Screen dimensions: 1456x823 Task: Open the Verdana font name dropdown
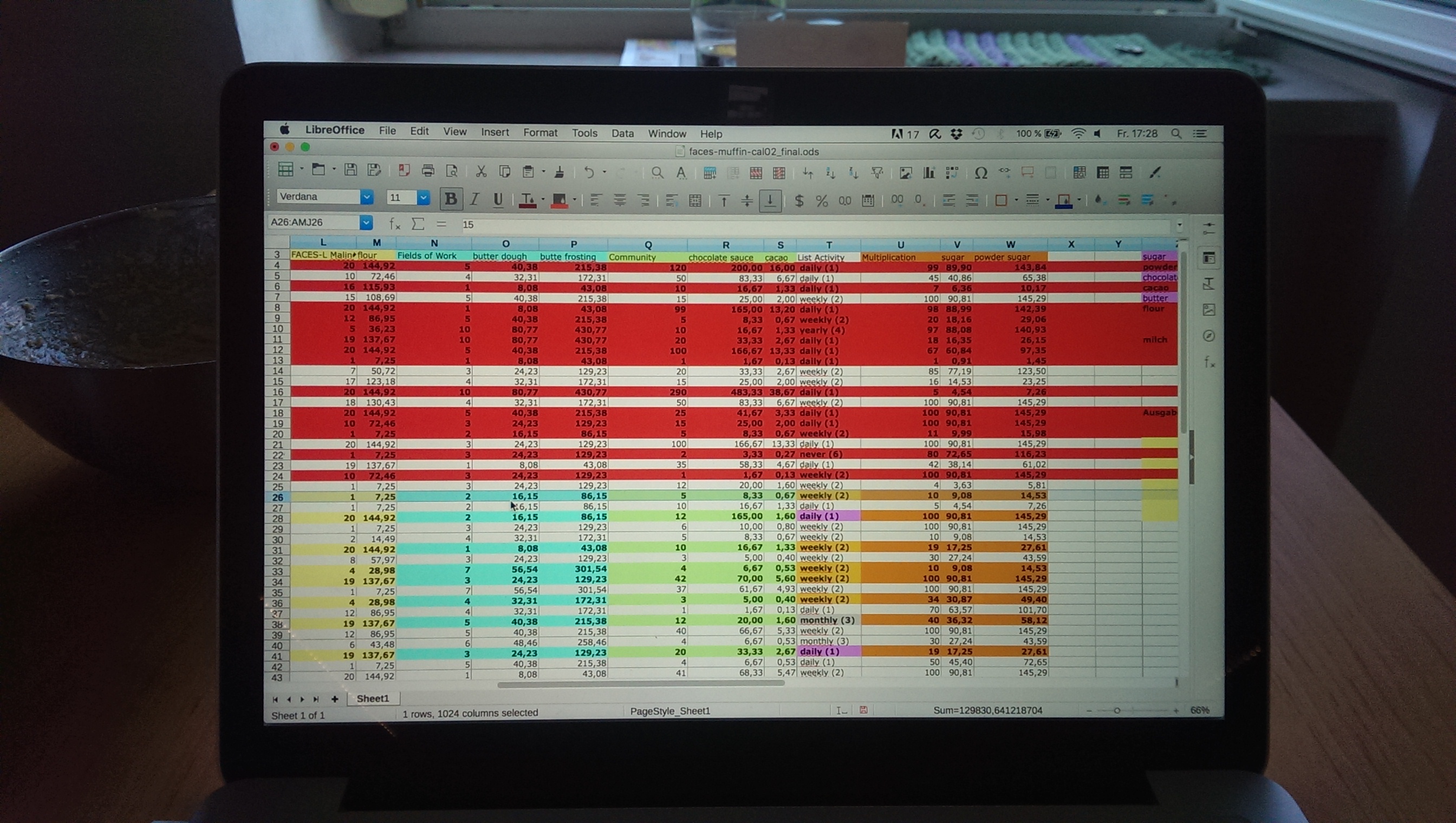(367, 197)
